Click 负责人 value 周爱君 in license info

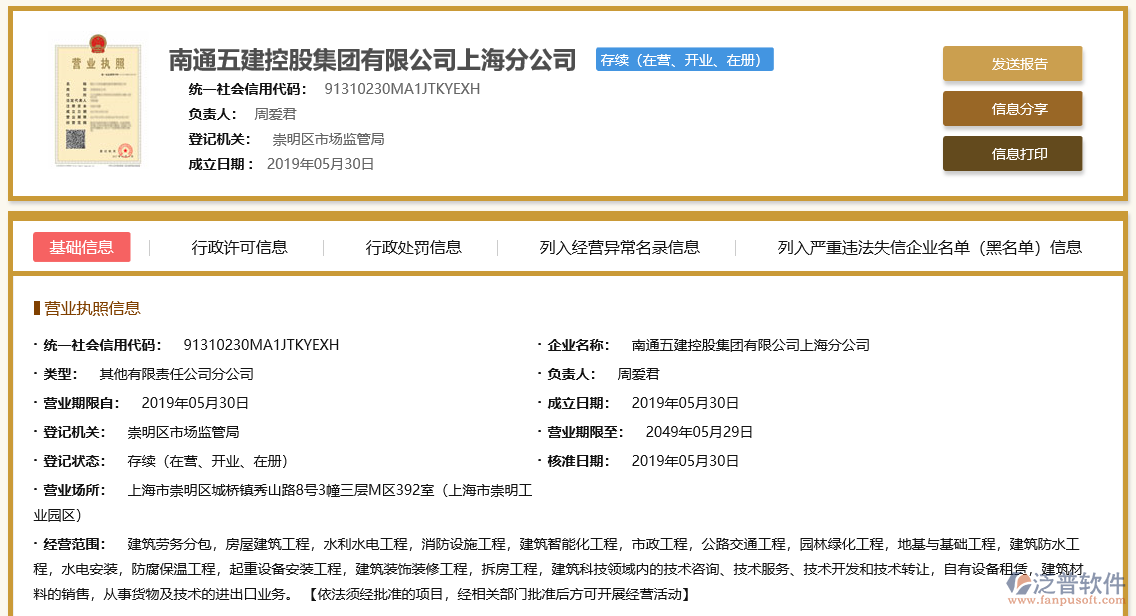(638, 374)
